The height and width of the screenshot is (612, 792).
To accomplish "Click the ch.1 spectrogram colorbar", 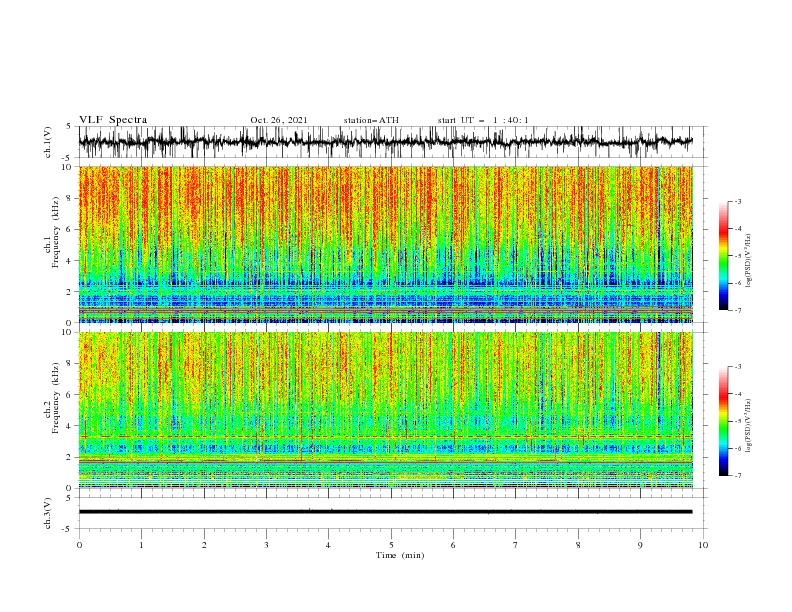I will [x=724, y=256].
